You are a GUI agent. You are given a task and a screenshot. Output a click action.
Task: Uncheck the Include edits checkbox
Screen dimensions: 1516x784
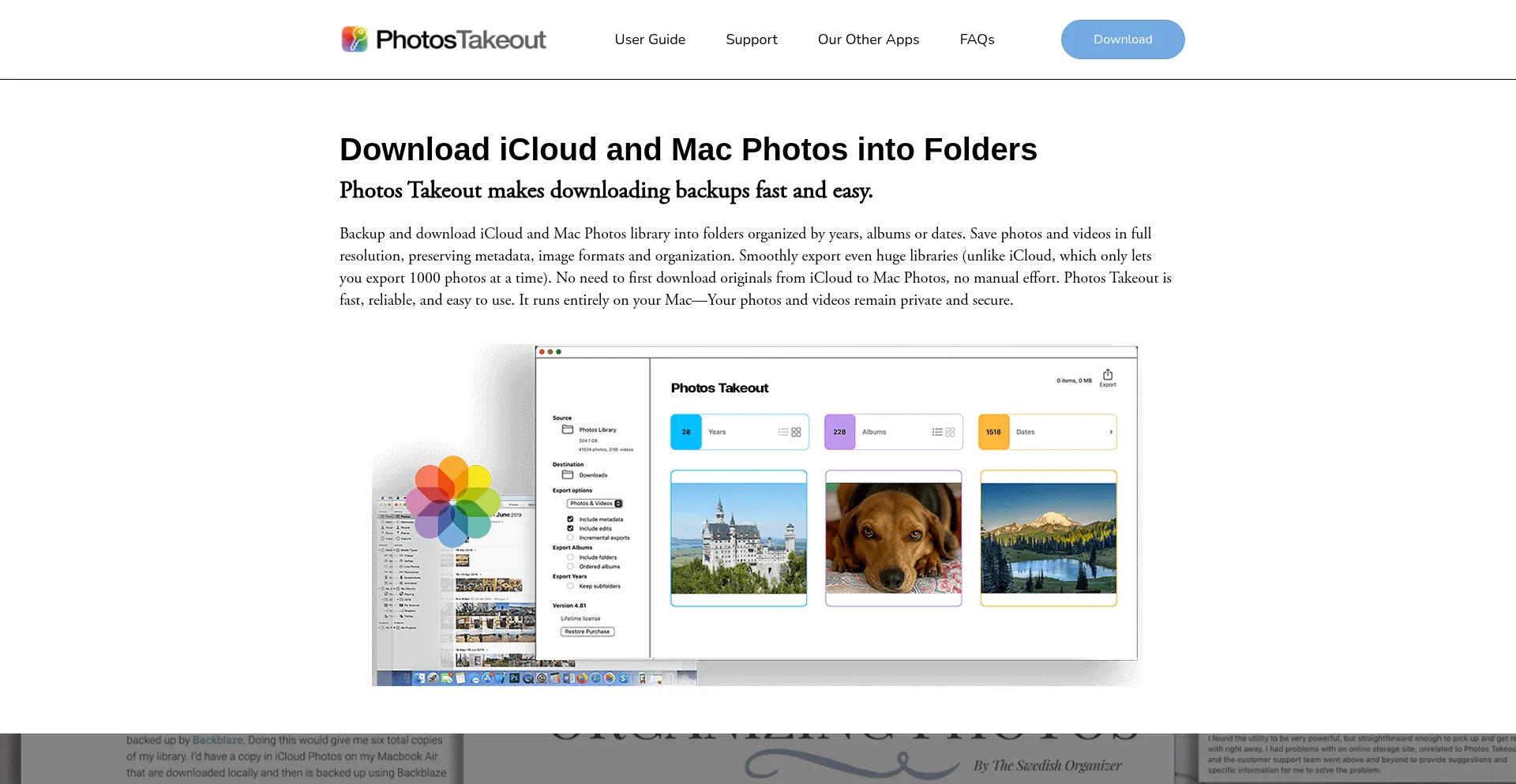pyautogui.click(x=570, y=528)
